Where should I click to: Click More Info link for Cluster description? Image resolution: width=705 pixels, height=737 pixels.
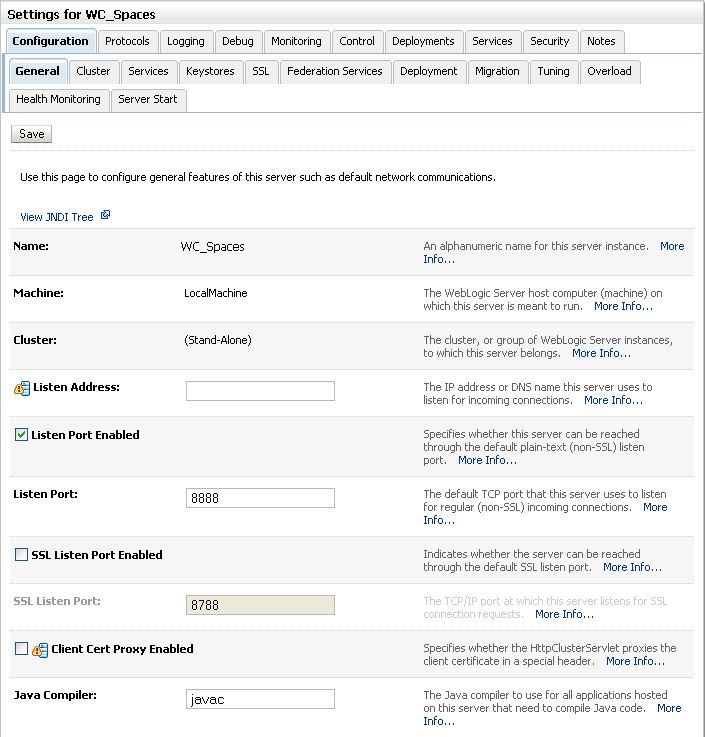[x=601, y=353]
